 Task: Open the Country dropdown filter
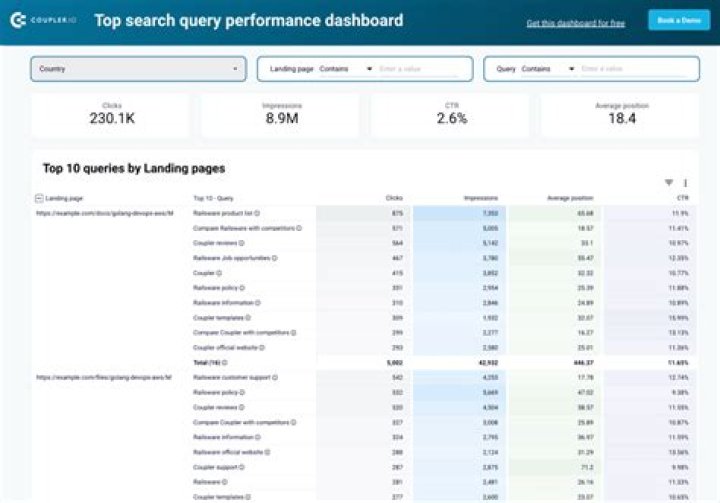139,69
